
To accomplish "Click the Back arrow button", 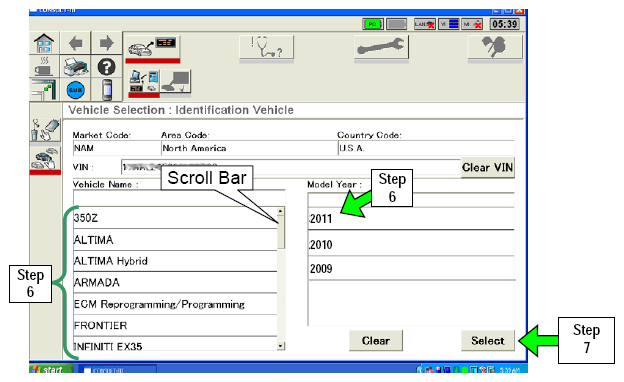I will [75, 43].
